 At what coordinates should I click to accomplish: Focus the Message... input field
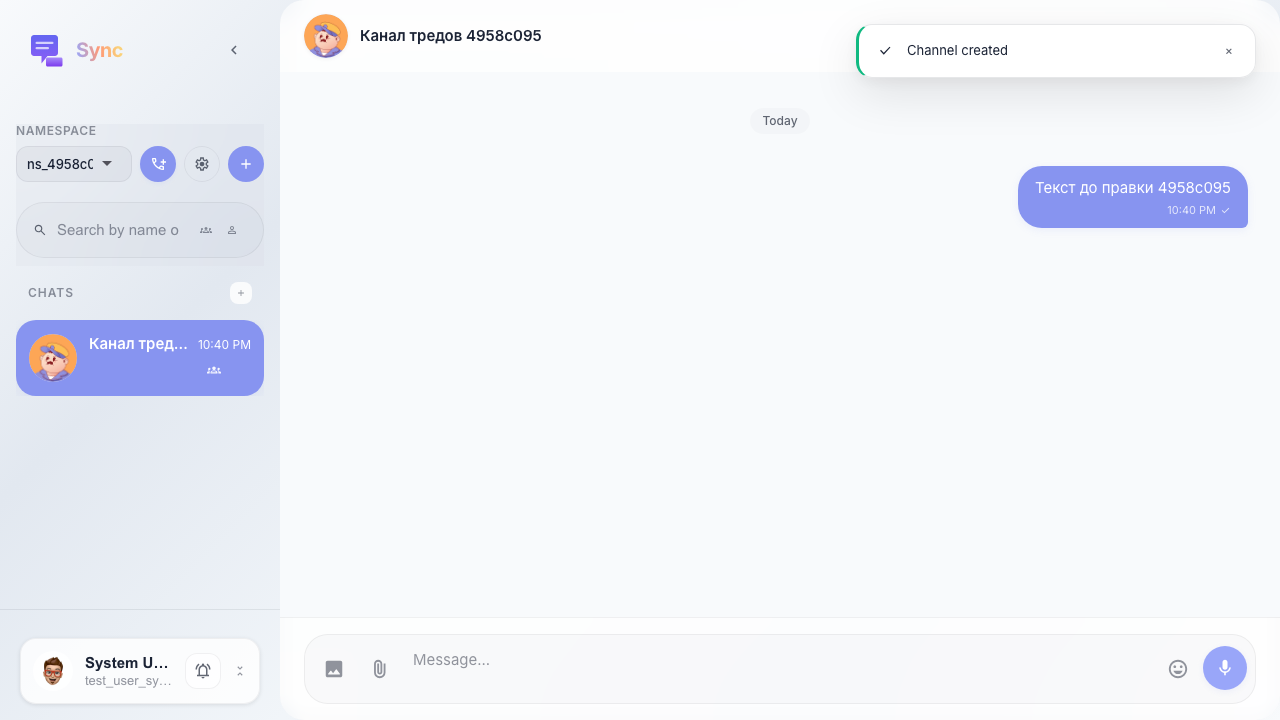click(780, 660)
